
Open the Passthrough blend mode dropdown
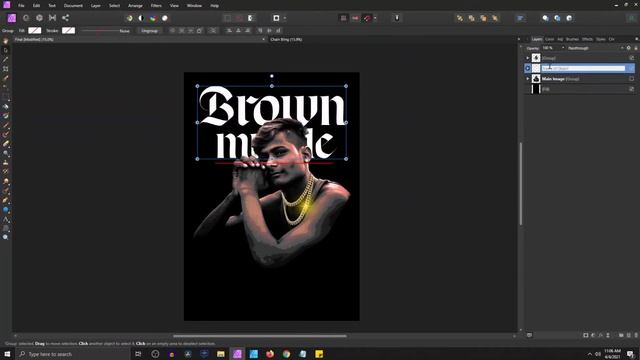pyautogui.click(x=595, y=48)
